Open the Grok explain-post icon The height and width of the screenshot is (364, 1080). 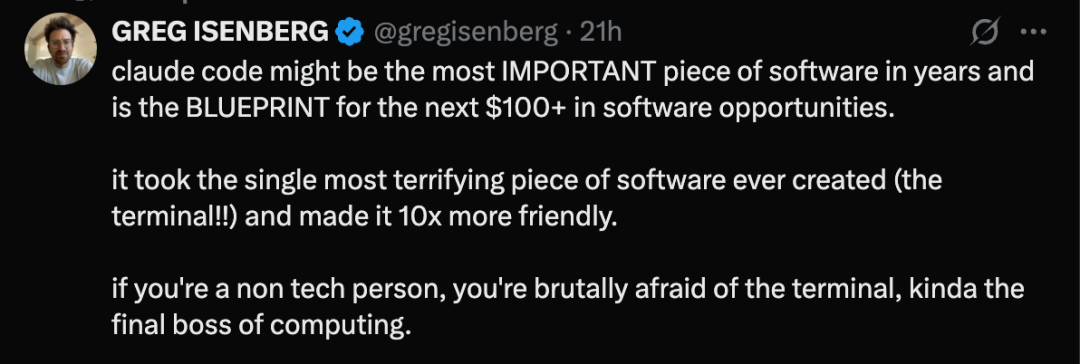point(985,32)
